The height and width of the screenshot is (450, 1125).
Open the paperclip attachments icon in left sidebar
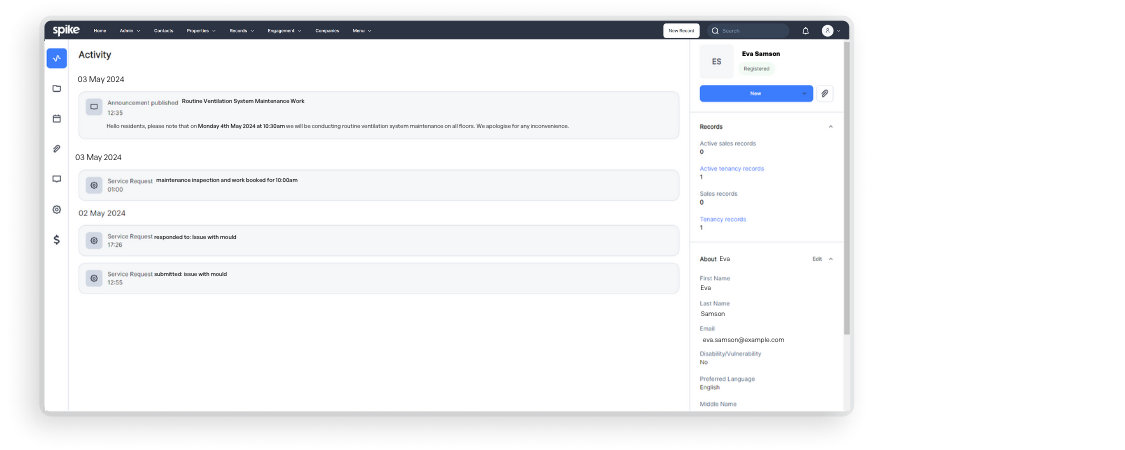click(x=57, y=149)
